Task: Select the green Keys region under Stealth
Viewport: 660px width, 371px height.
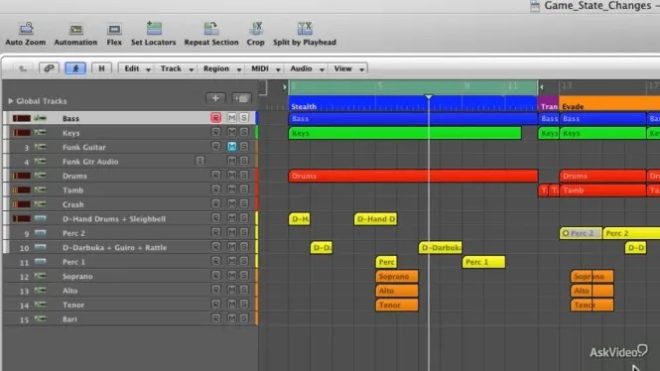Action: click(x=405, y=133)
